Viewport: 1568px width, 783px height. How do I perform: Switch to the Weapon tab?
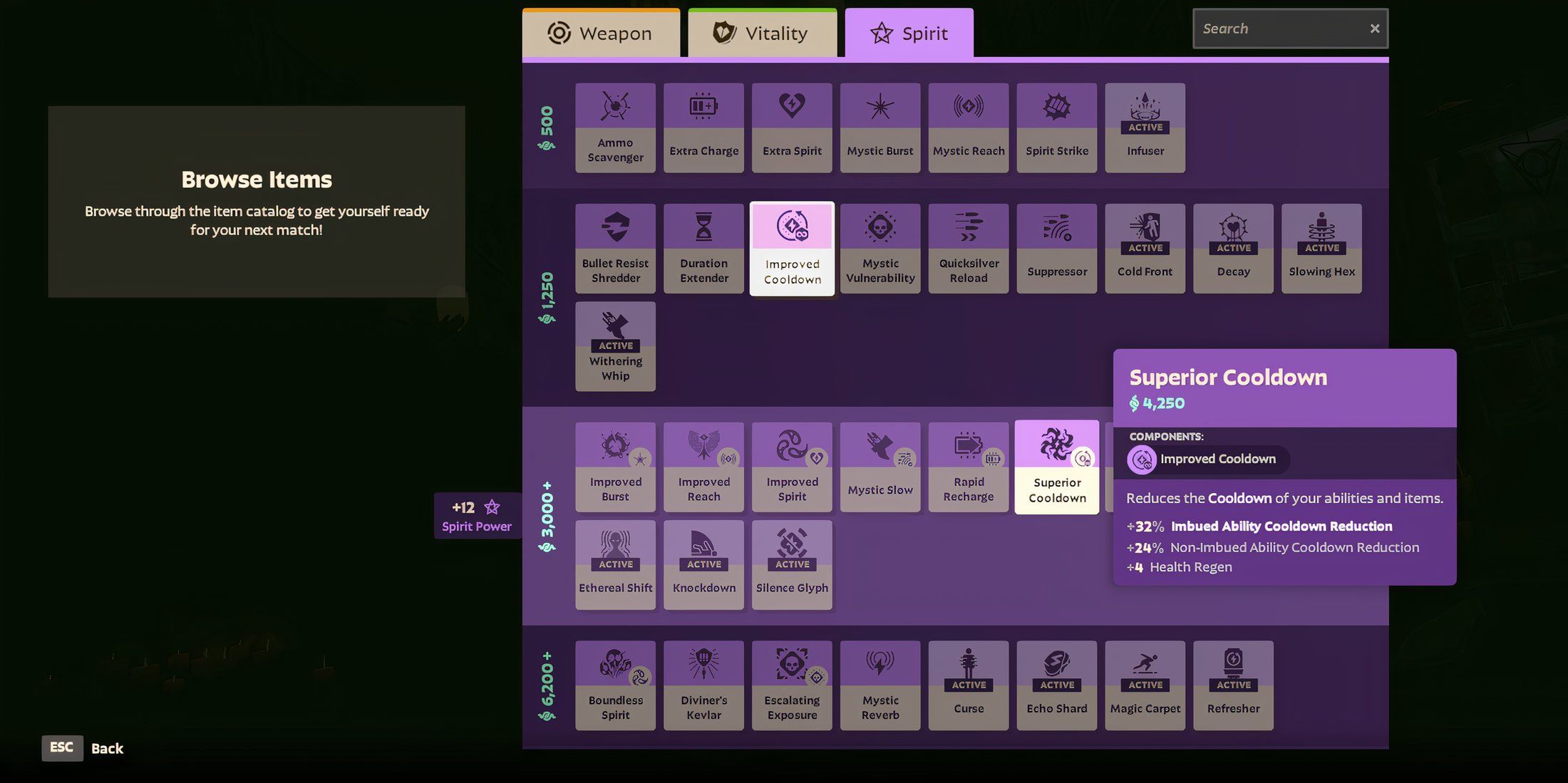pyautogui.click(x=601, y=33)
